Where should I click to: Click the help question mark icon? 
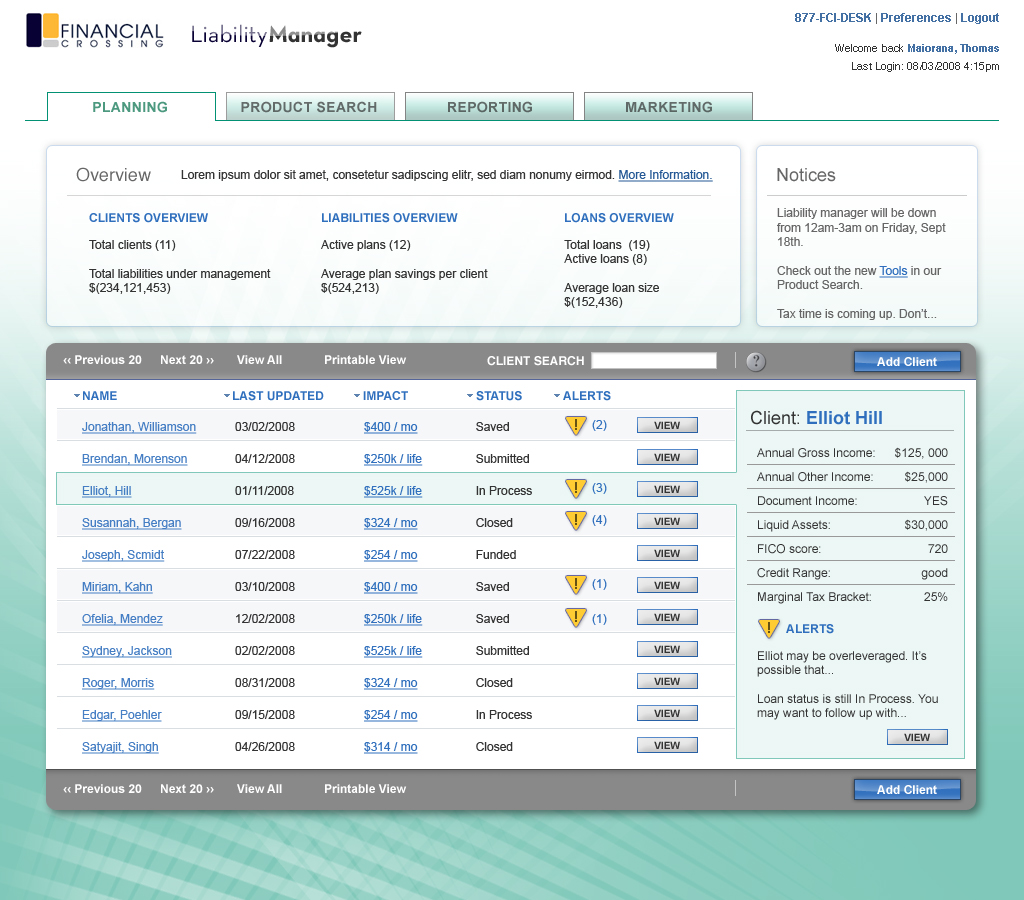tap(756, 362)
